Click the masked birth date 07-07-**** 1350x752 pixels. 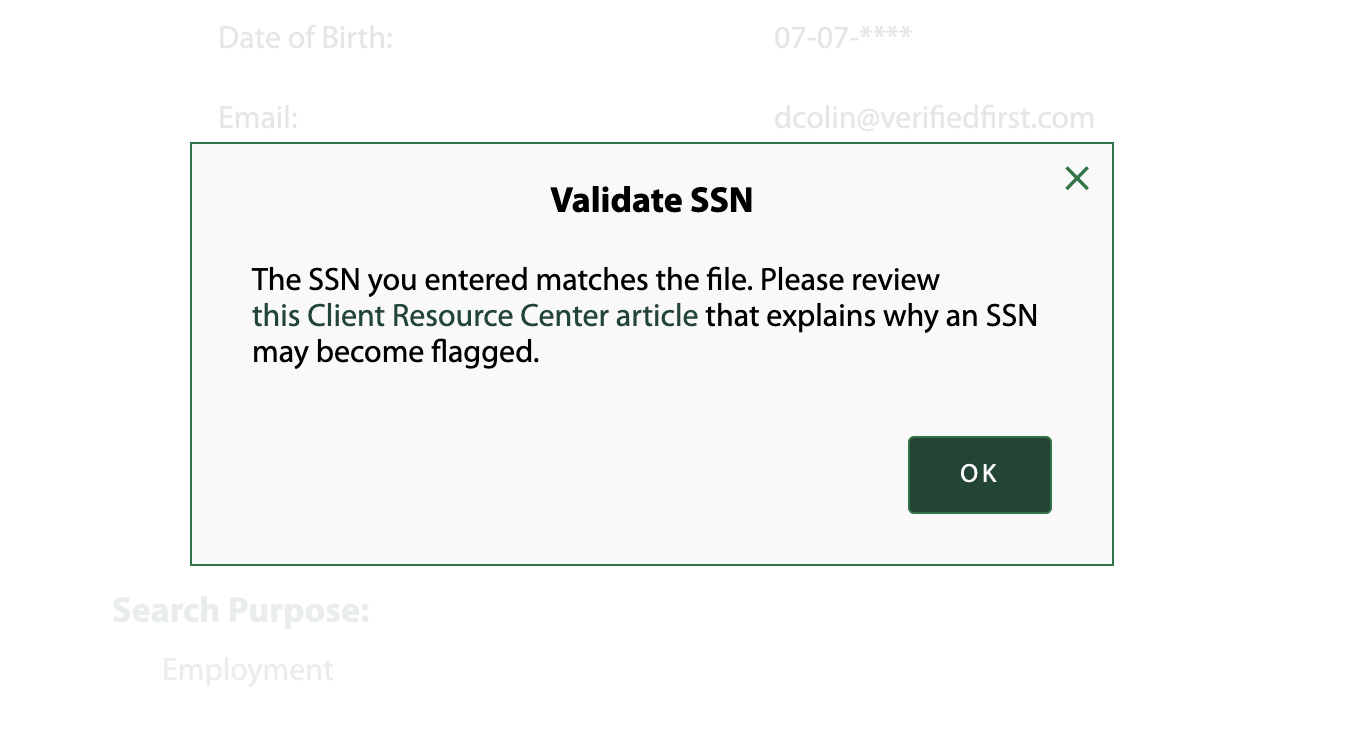(843, 38)
